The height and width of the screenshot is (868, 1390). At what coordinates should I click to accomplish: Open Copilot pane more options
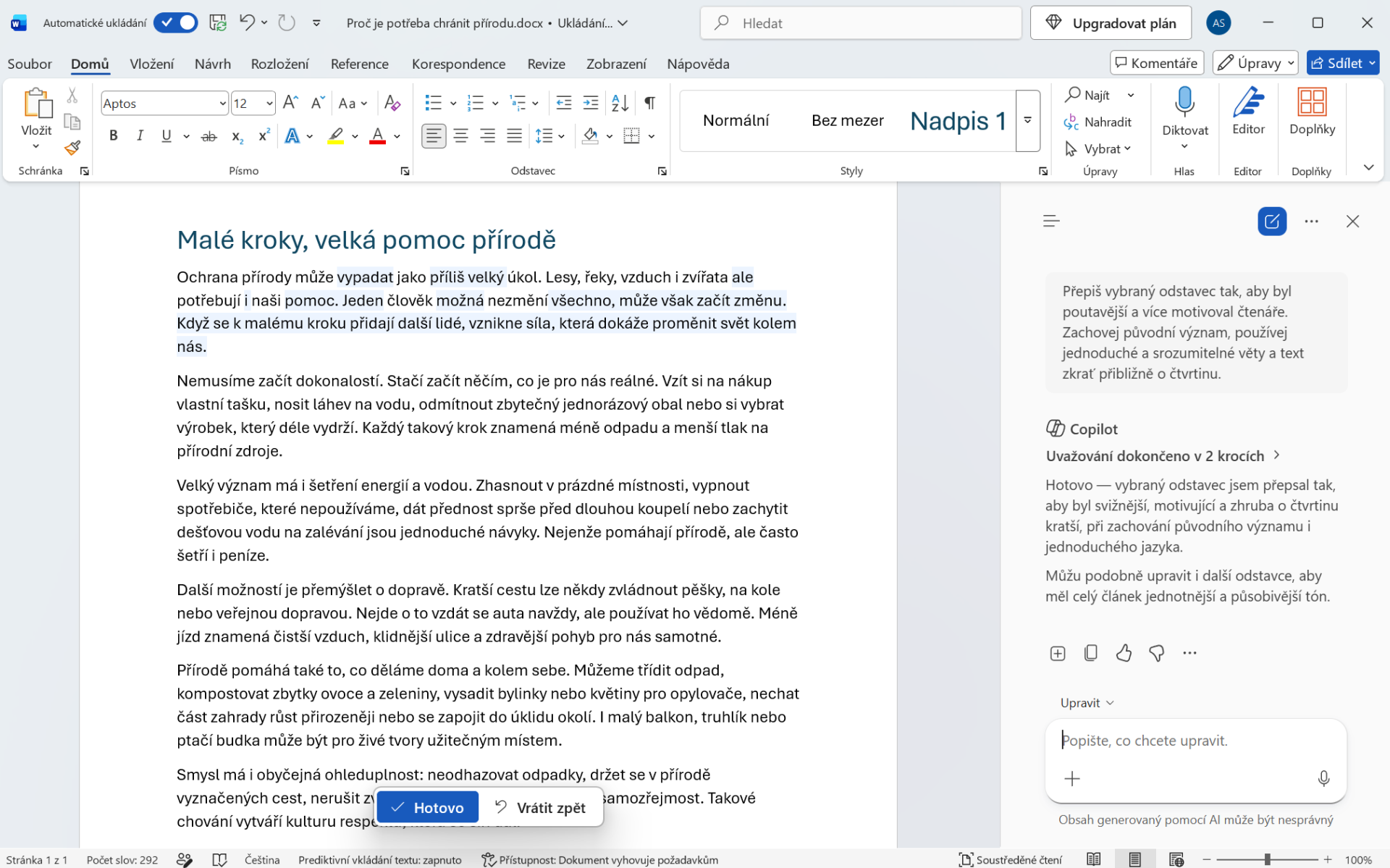coord(1312,222)
